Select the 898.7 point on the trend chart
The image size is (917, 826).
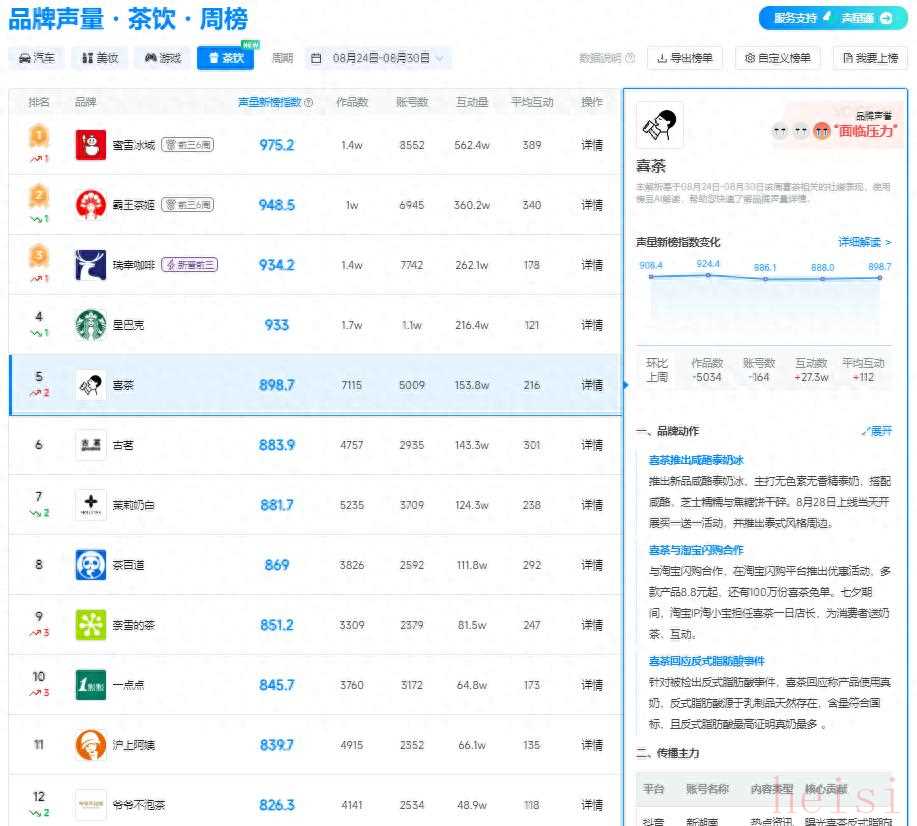pyautogui.click(x=880, y=278)
